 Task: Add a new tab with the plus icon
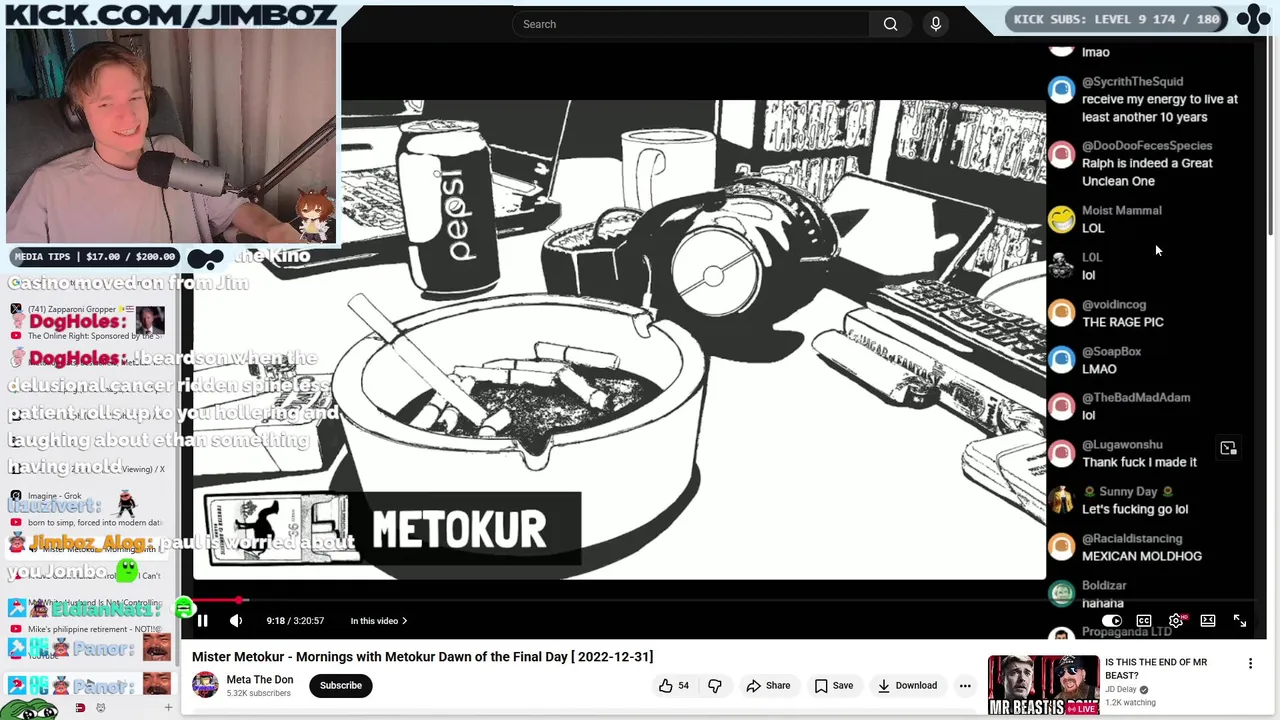[x=168, y=708]
